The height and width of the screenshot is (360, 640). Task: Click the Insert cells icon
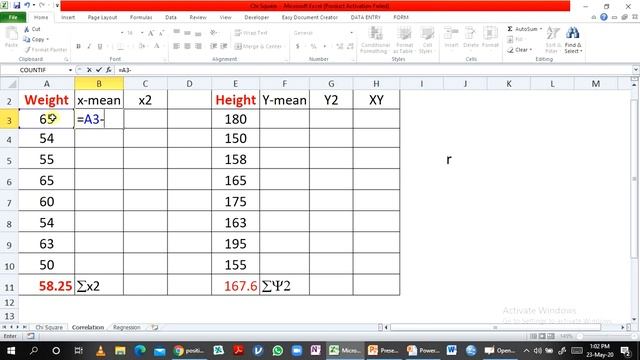[451, 33]
